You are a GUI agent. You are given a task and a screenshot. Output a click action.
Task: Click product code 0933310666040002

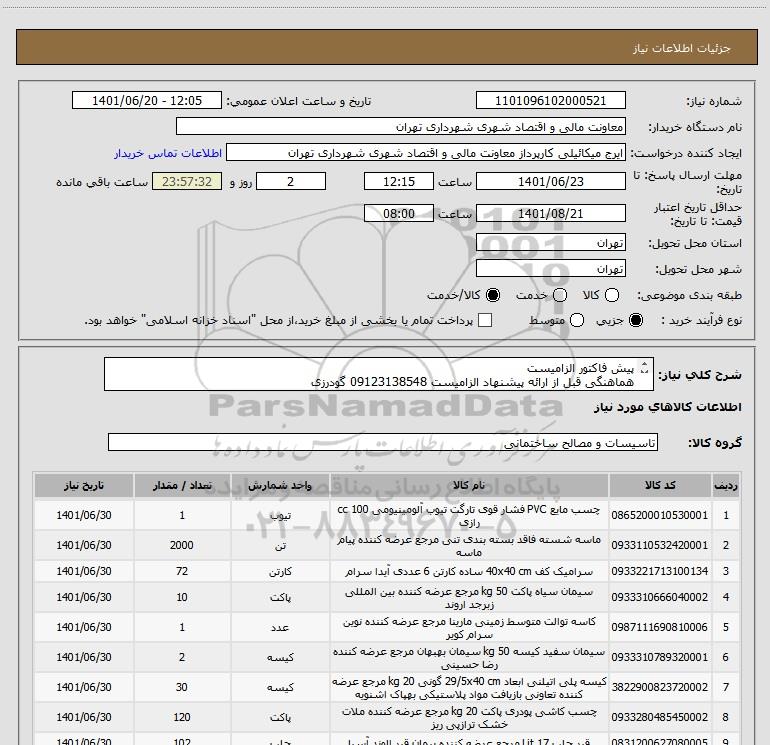tap(660, 597)
